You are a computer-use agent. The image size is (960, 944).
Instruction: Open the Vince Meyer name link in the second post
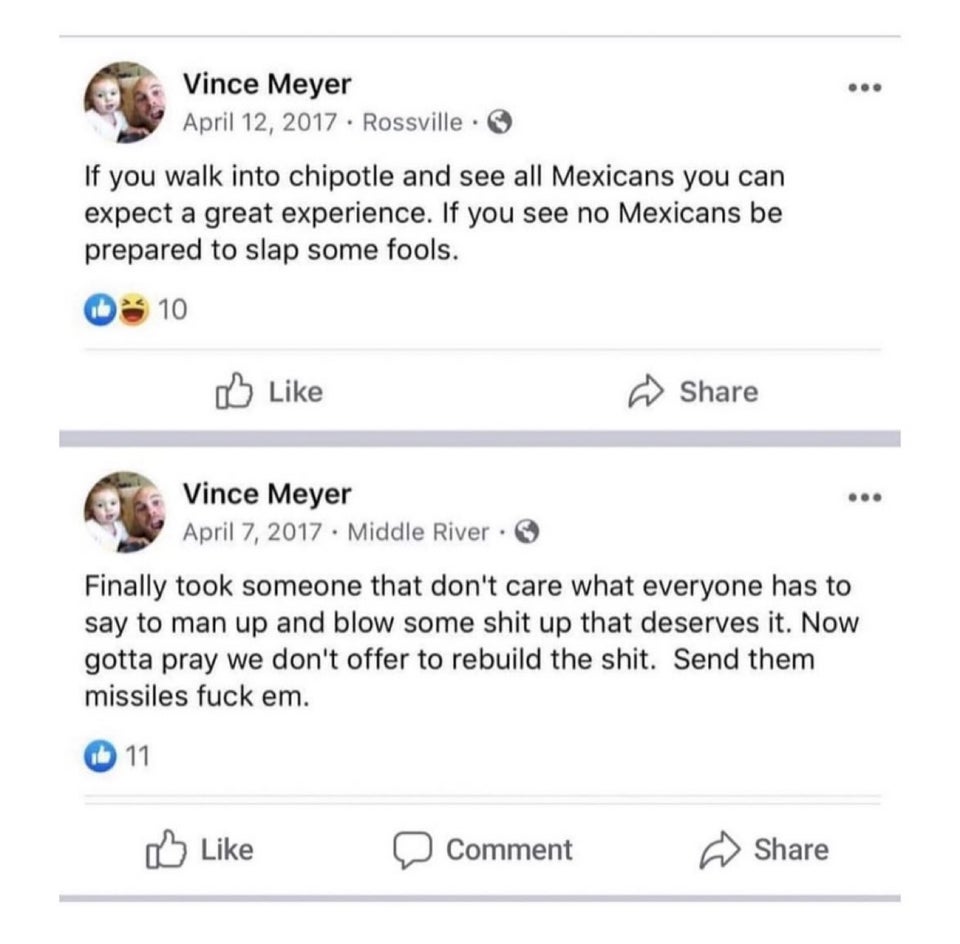click(x=267, y=494)
